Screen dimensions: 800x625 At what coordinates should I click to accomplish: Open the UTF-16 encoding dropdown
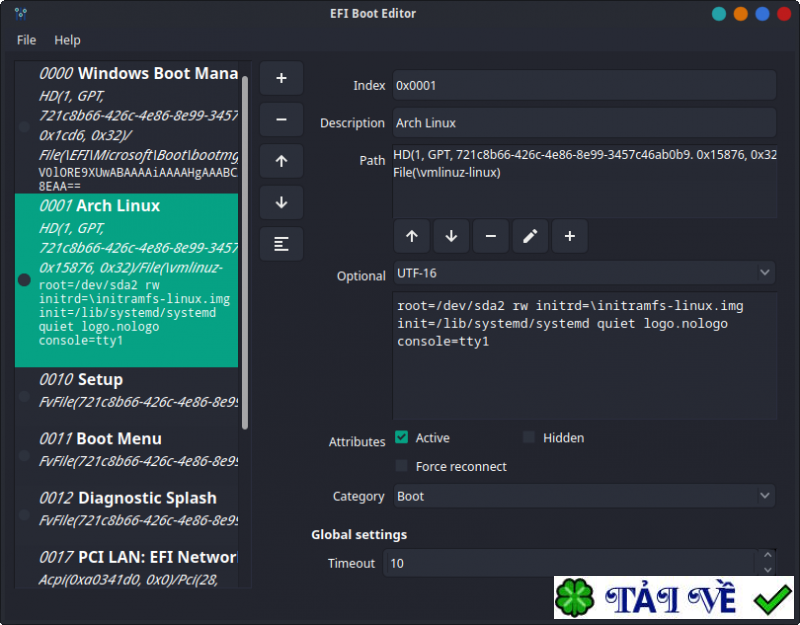583,272
